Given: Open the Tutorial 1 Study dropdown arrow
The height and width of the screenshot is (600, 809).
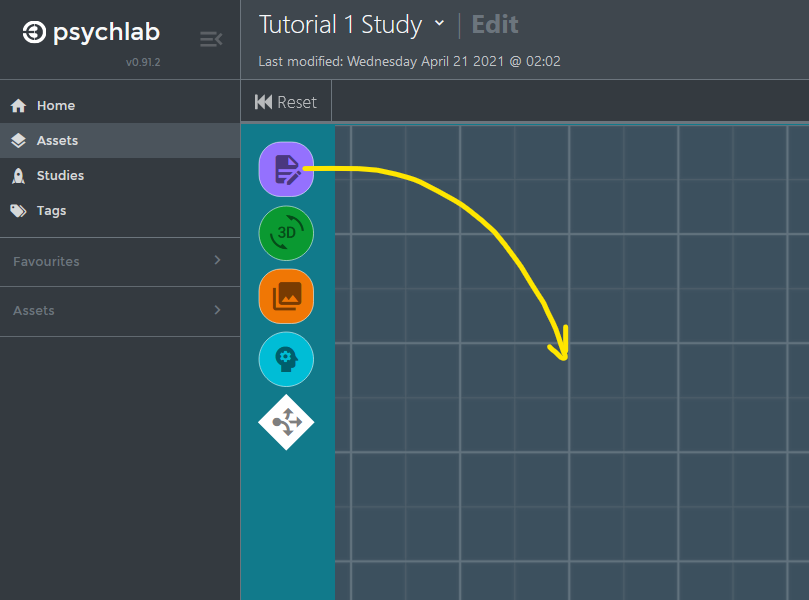Looking at the screenshot, I should 439,24.
